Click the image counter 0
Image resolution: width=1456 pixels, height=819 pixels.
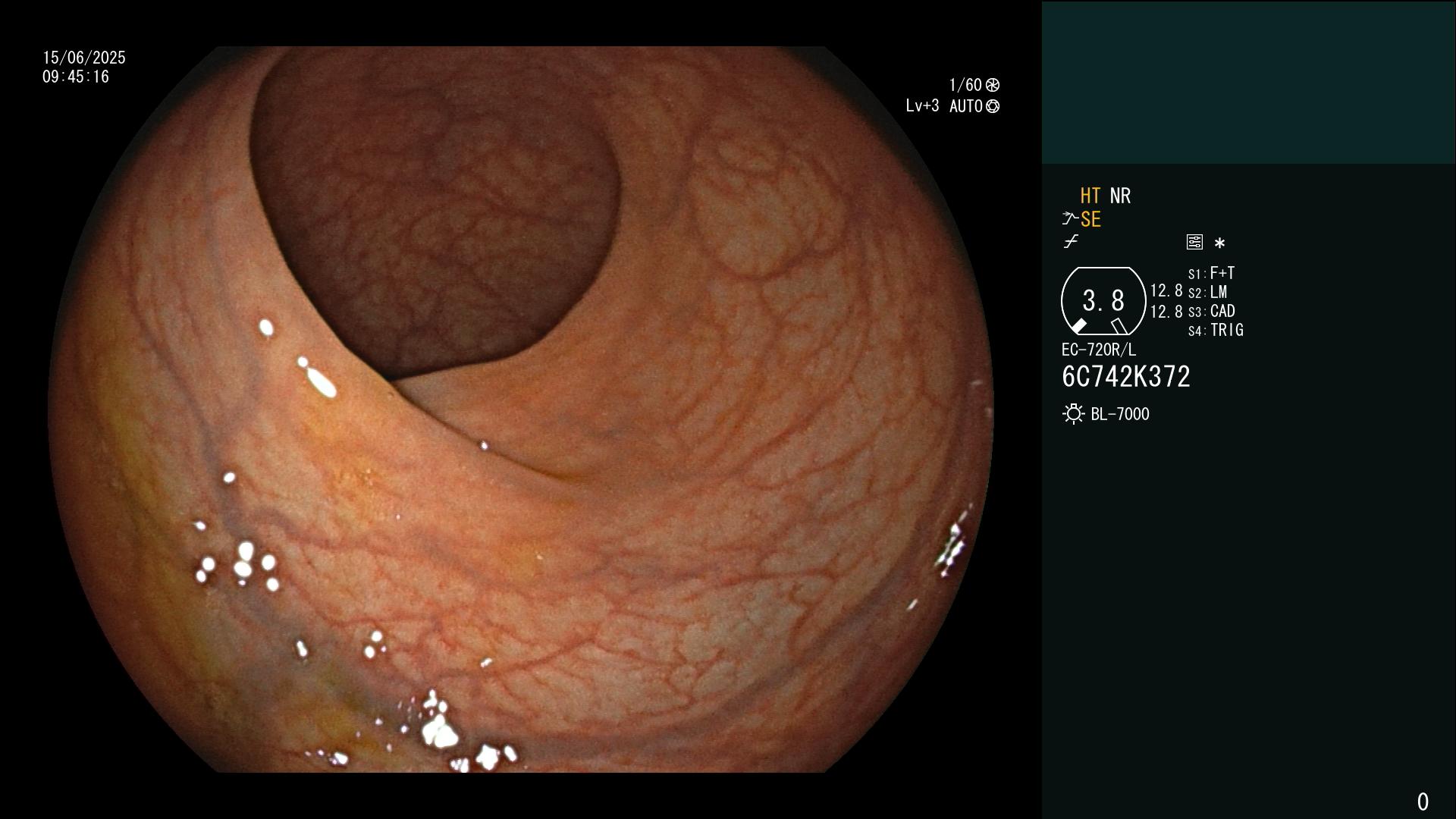click(x=1423, y=802)
